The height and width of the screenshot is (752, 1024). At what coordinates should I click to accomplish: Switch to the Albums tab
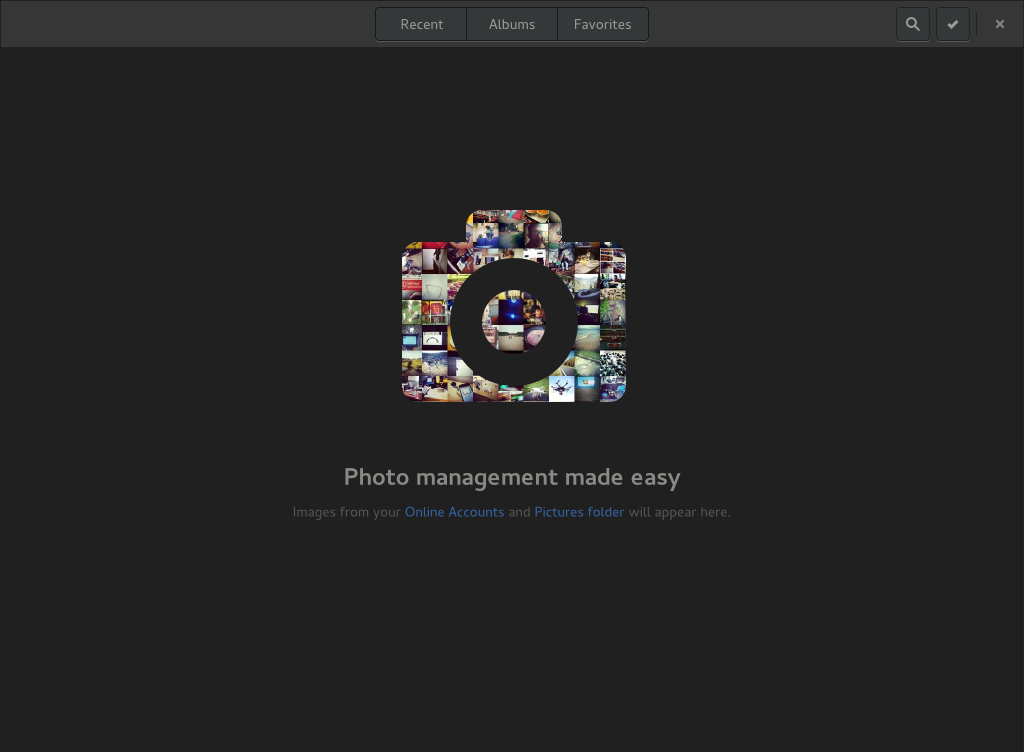512,24
